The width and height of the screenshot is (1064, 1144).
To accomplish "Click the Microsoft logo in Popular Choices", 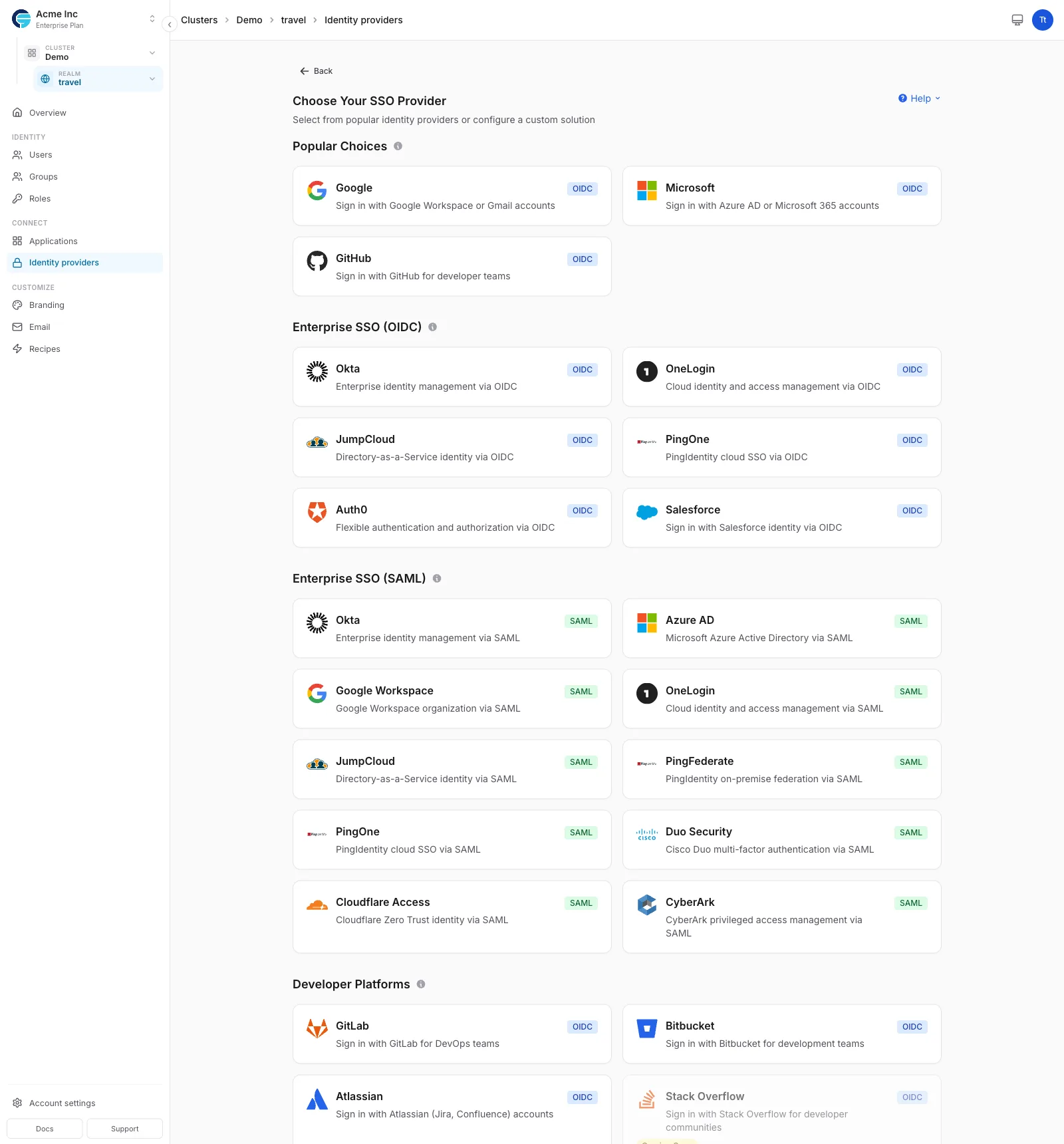I will click(x=647, y=191).
